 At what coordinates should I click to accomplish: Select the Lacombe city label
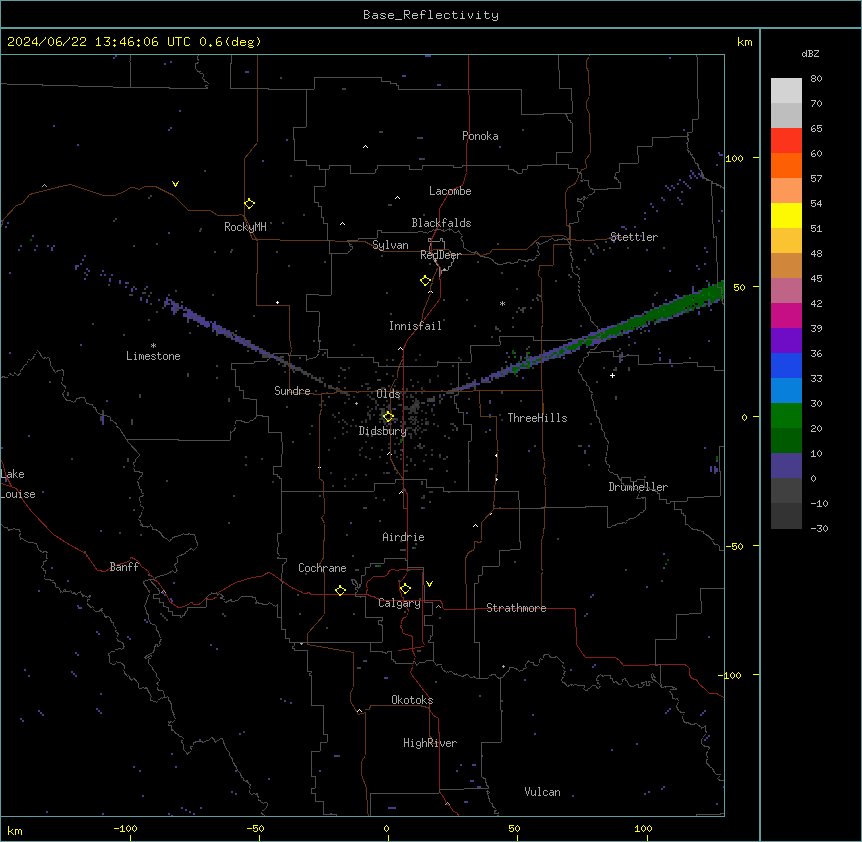(450, 191)
